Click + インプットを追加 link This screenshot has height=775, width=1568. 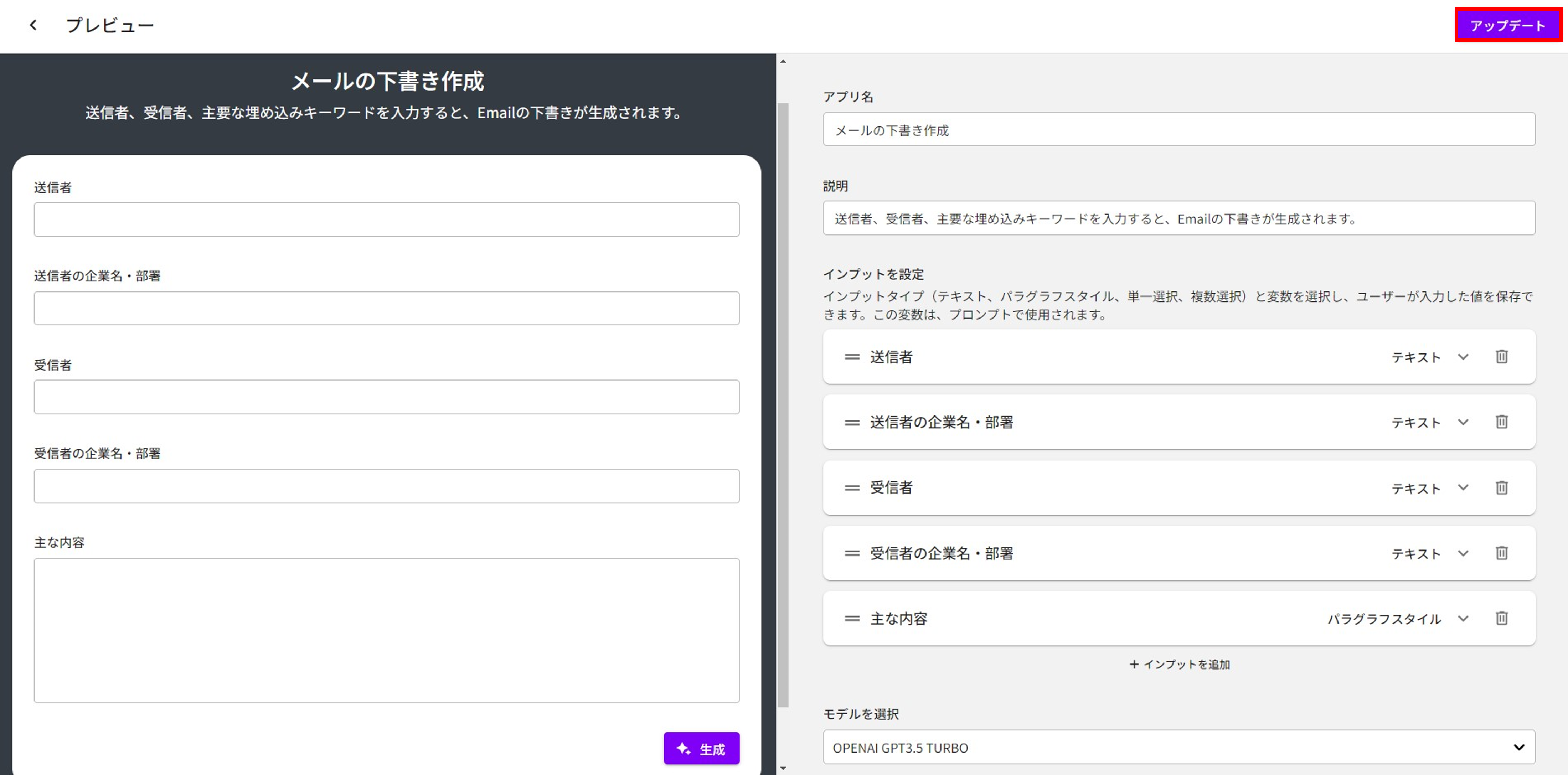[1179, 665]
